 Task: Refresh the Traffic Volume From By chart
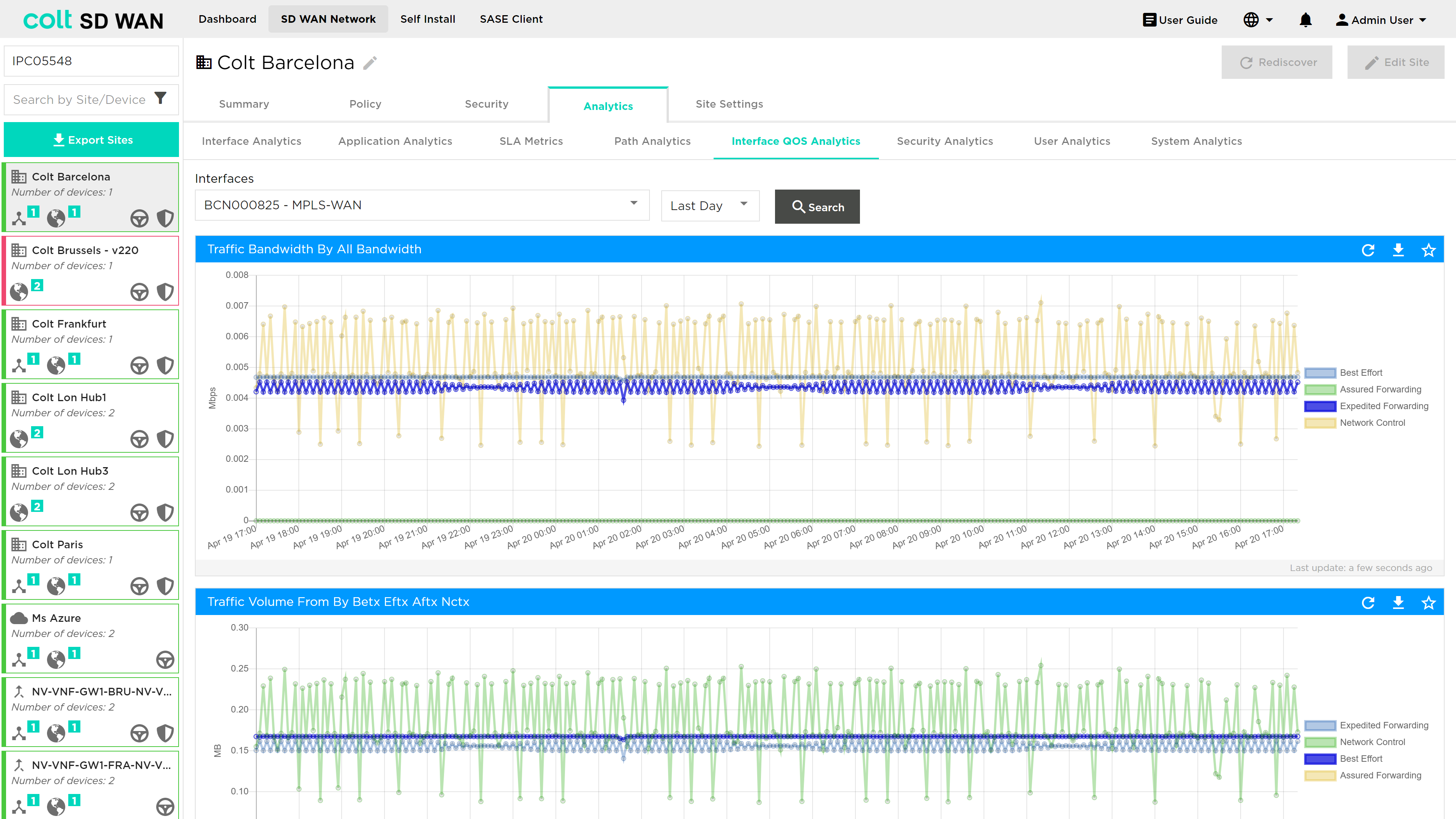click(1368, 602)
